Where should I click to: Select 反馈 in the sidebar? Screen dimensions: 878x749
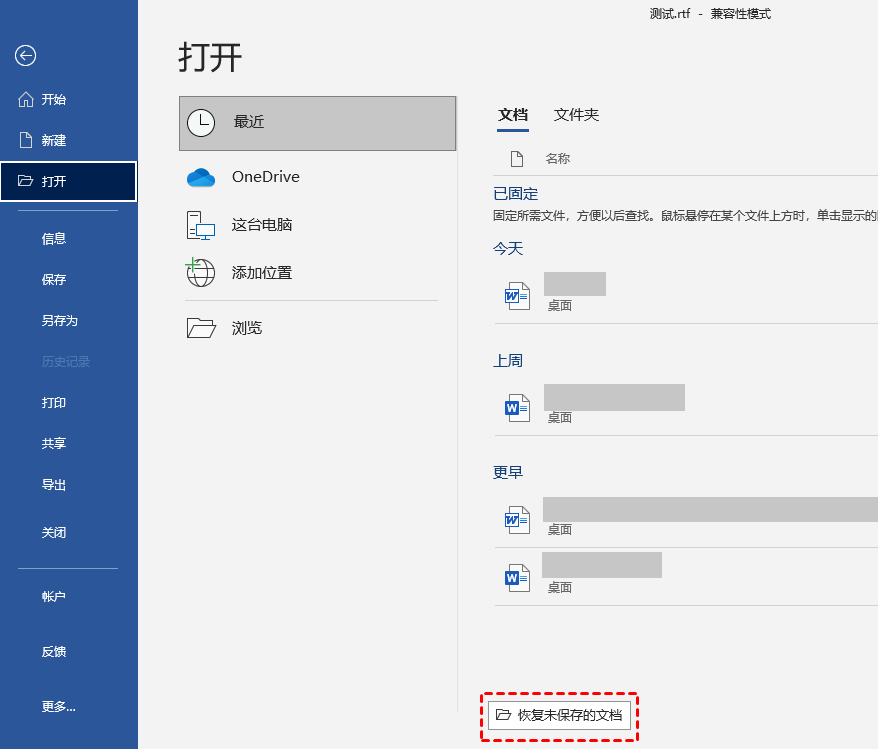(54, 652)
